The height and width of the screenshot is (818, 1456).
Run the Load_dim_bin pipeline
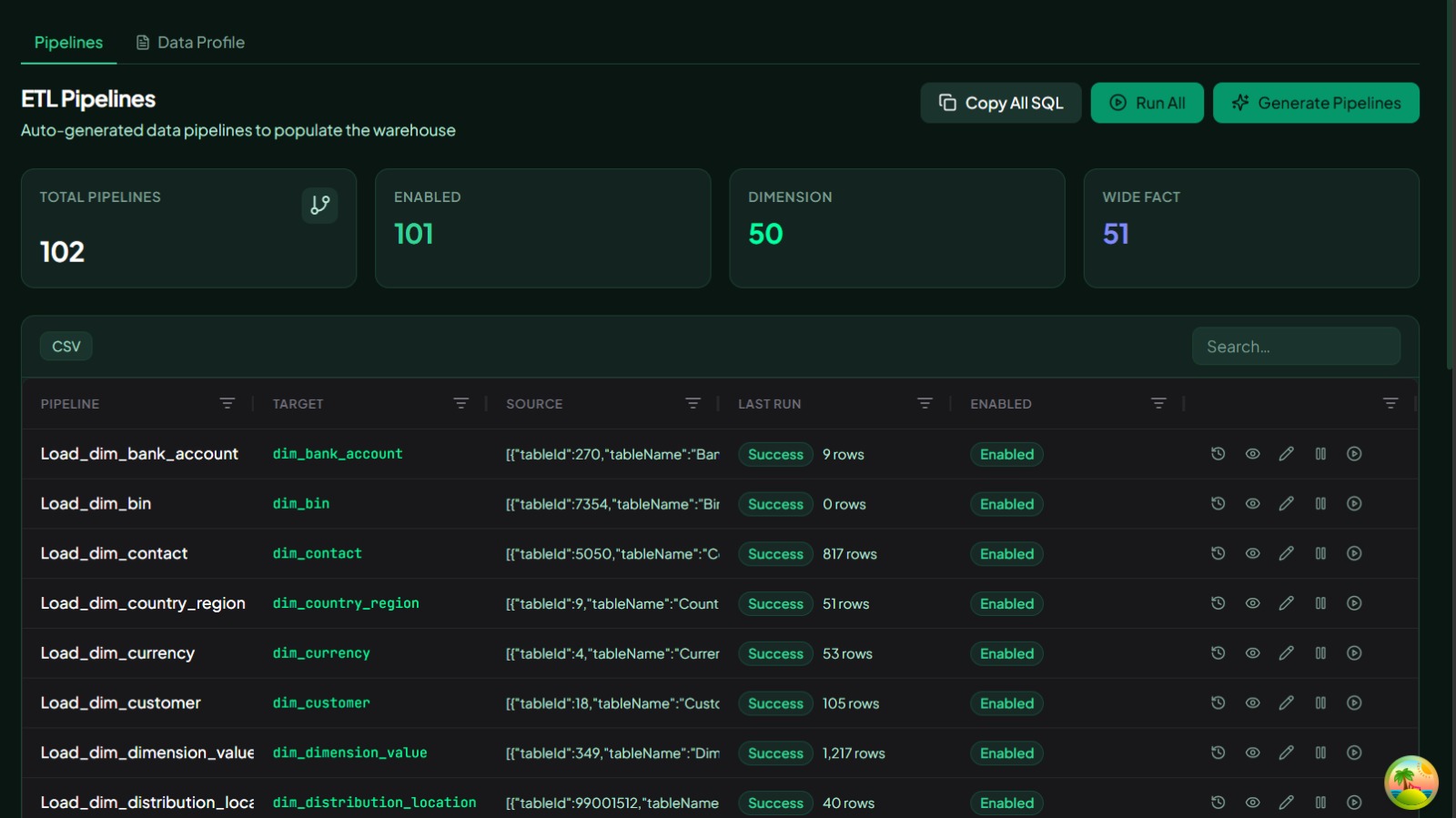1354,504
